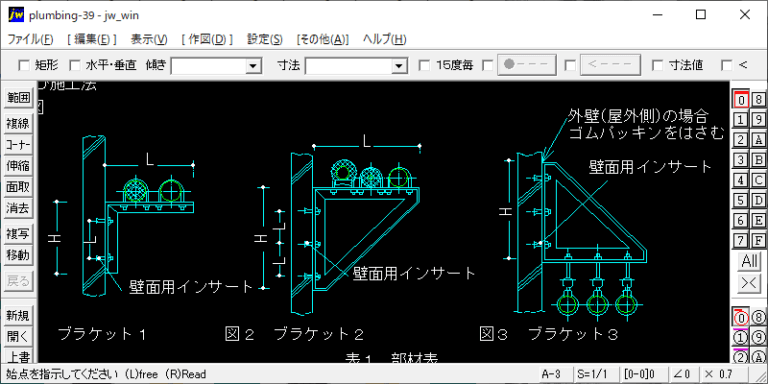Toggle layer button D

(x=758, y=200)
